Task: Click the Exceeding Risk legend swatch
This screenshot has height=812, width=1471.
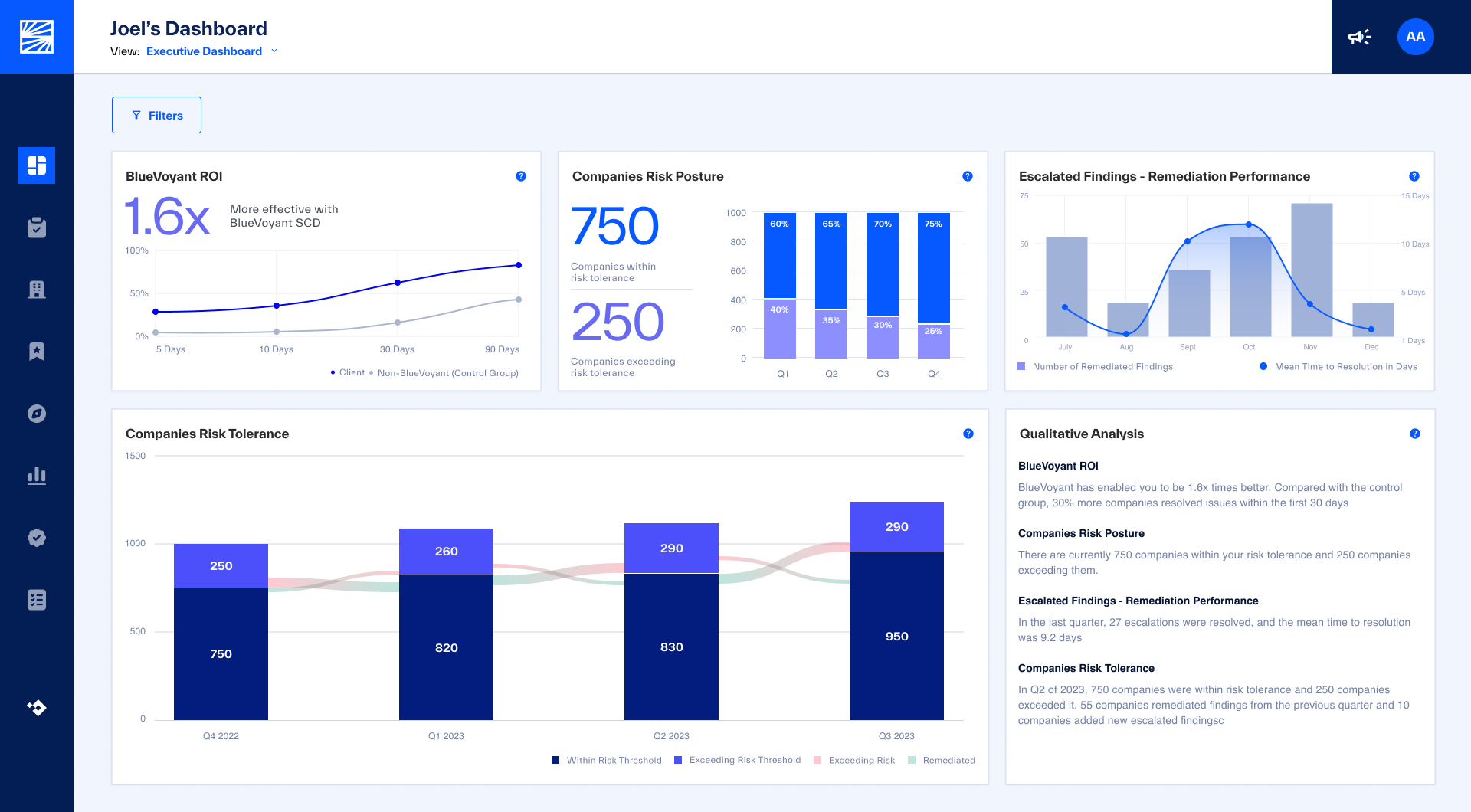Action: (817, 761)
